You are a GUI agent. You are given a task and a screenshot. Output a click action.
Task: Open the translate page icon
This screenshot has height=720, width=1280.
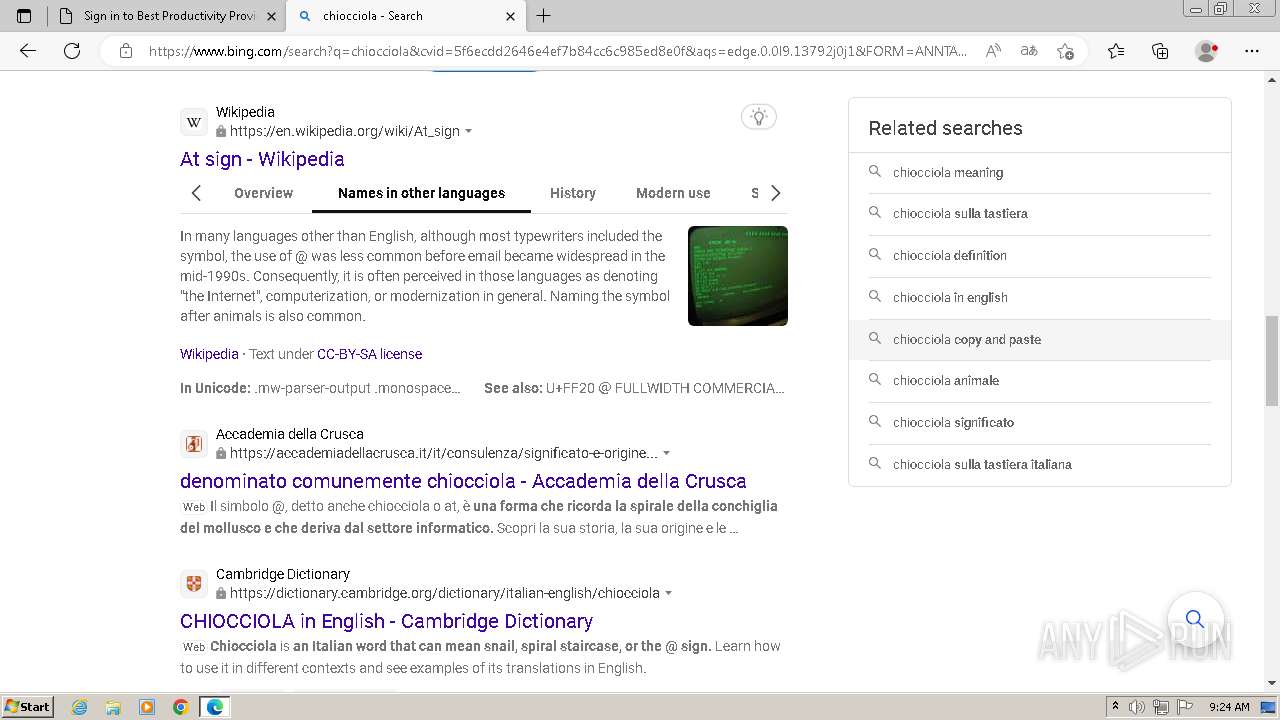click(1028, 51)
